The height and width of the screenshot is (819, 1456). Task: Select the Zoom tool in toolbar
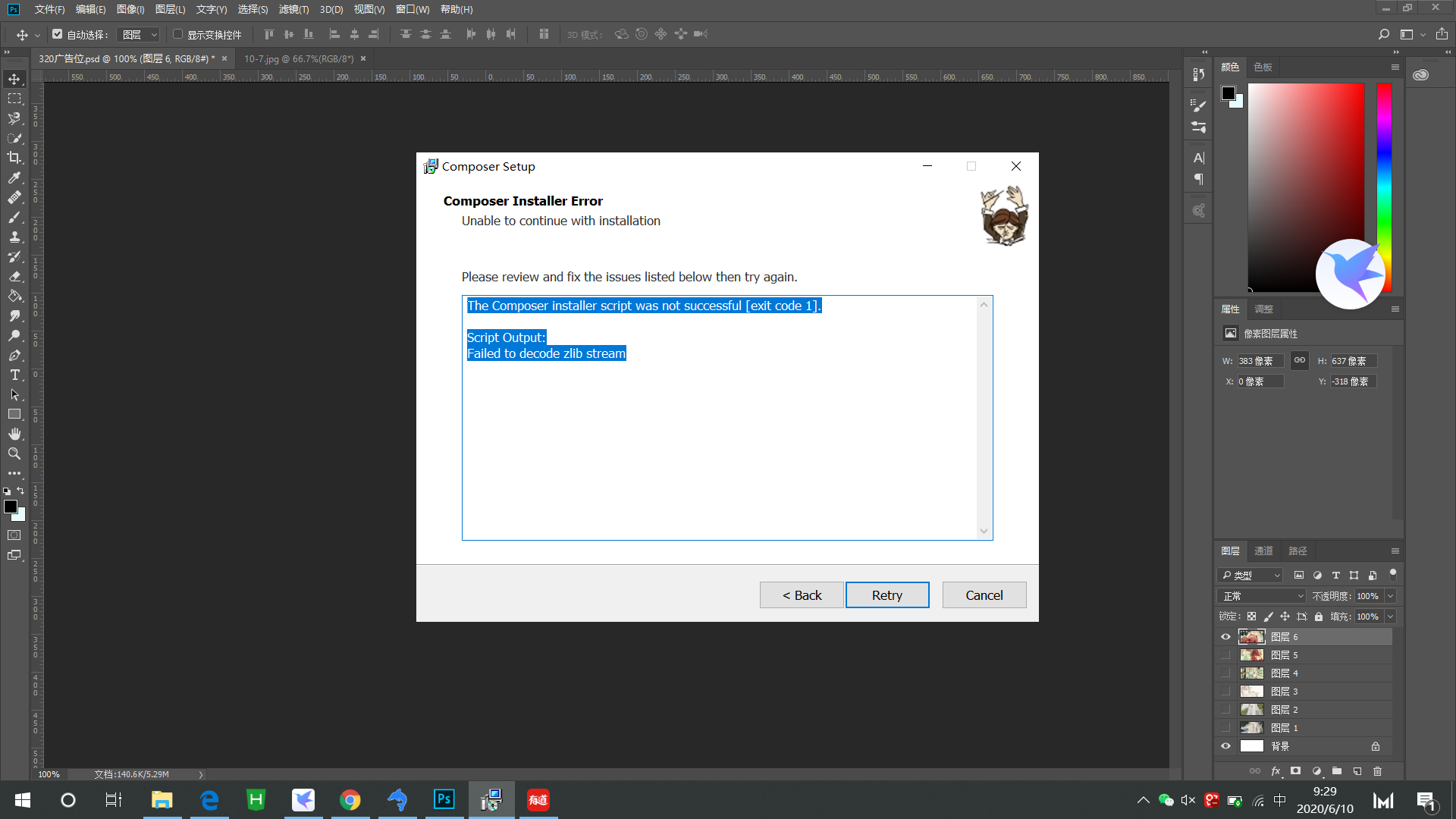[x=14, y=453]
